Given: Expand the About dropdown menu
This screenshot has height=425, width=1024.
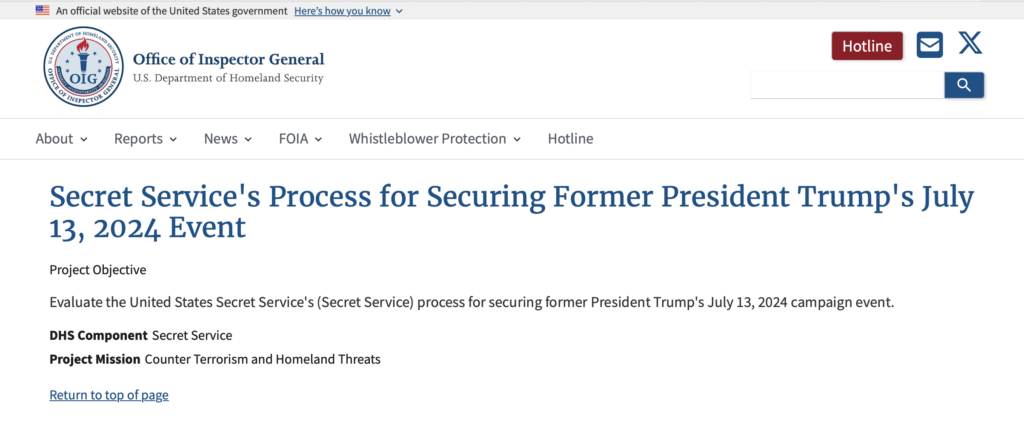Looking at the screenshot, I should (x=61, y=139).
